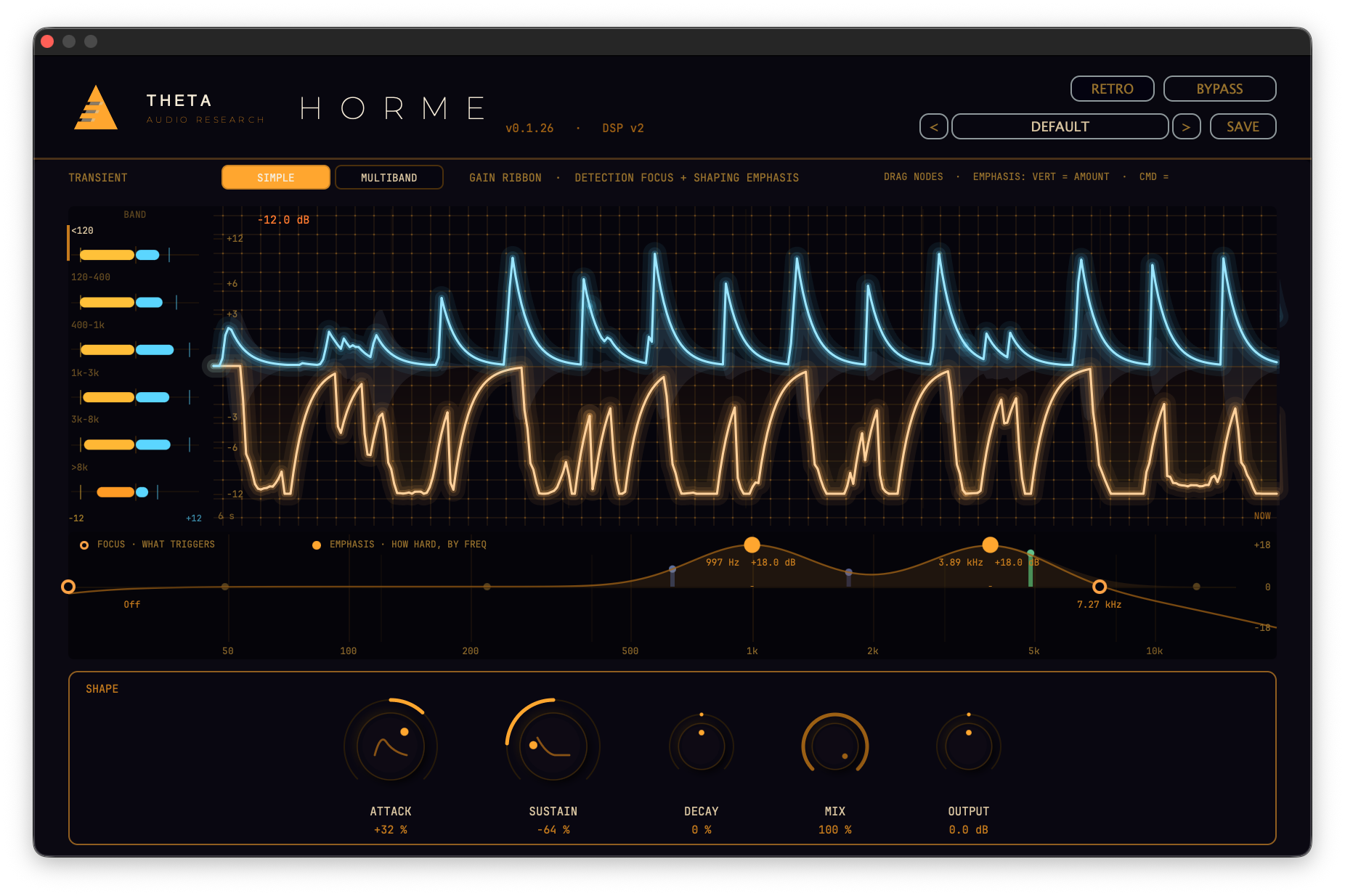The image size is (1345, 896).
Task: Adjust the 400-1k band slider
Action: [135, 350]
